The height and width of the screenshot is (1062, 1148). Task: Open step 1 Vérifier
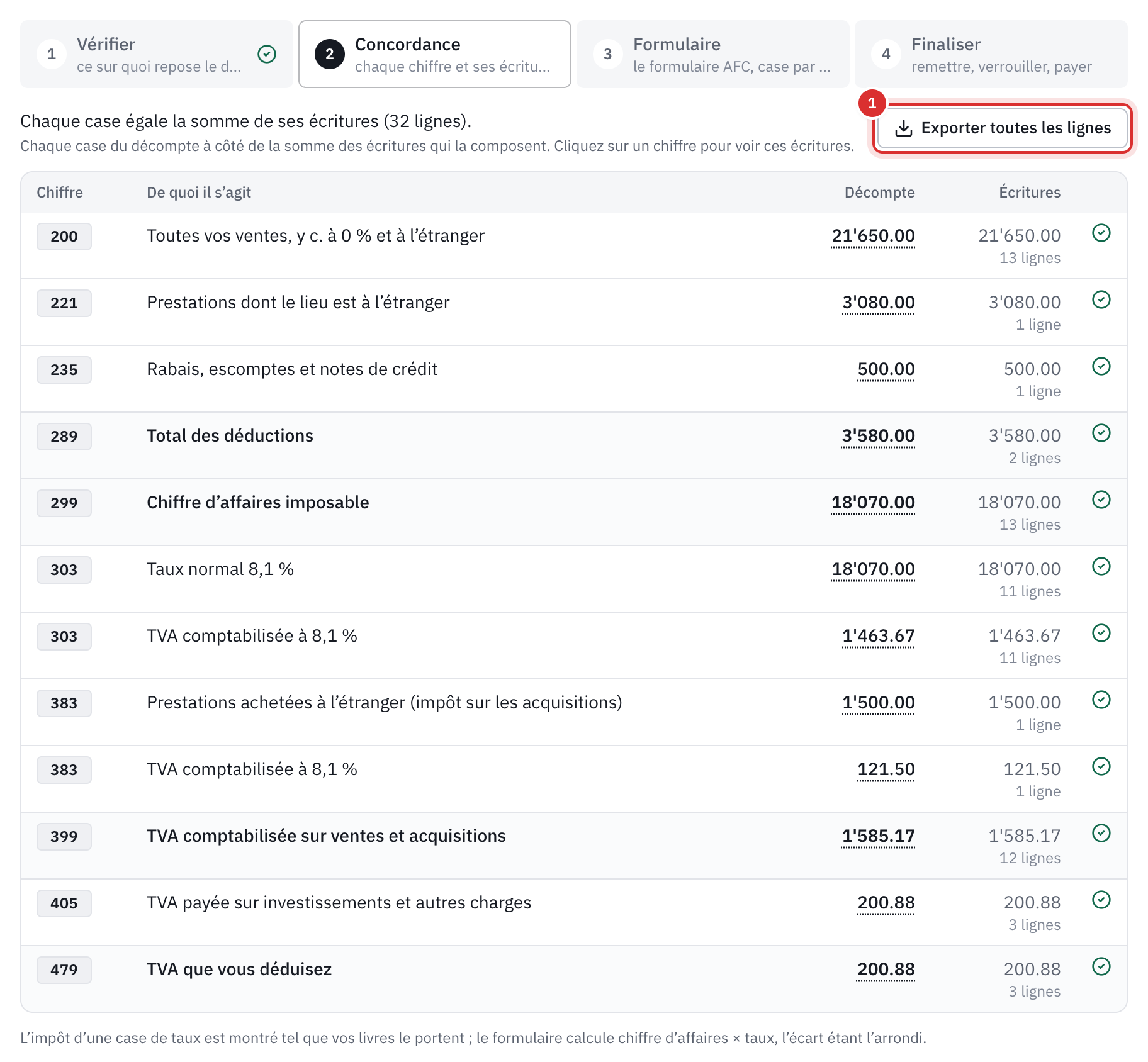157,54
